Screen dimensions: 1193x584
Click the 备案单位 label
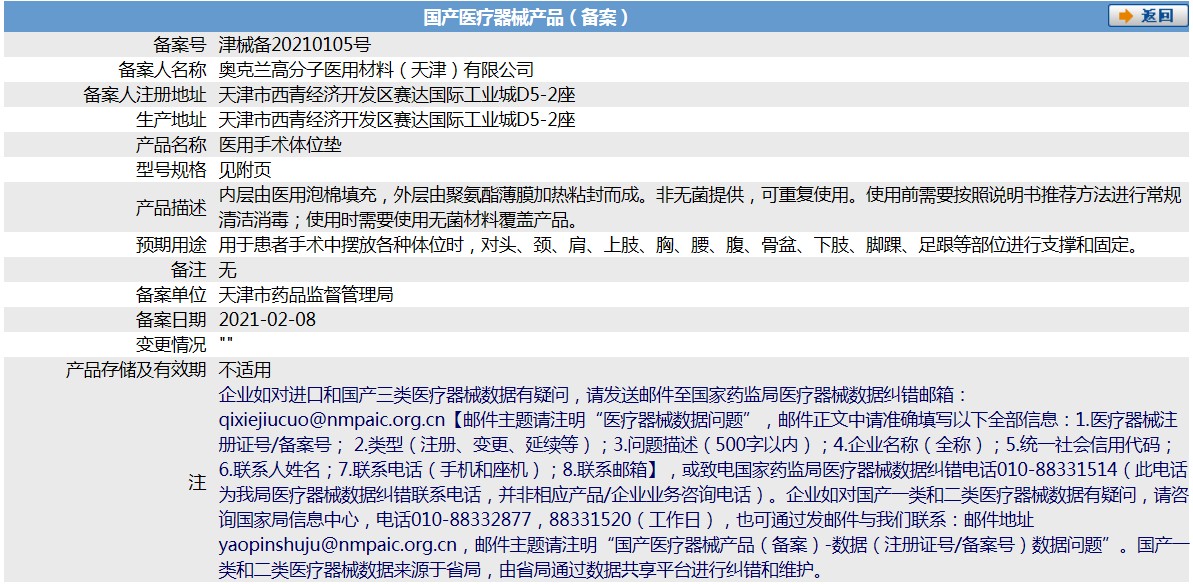pos(171,294)
